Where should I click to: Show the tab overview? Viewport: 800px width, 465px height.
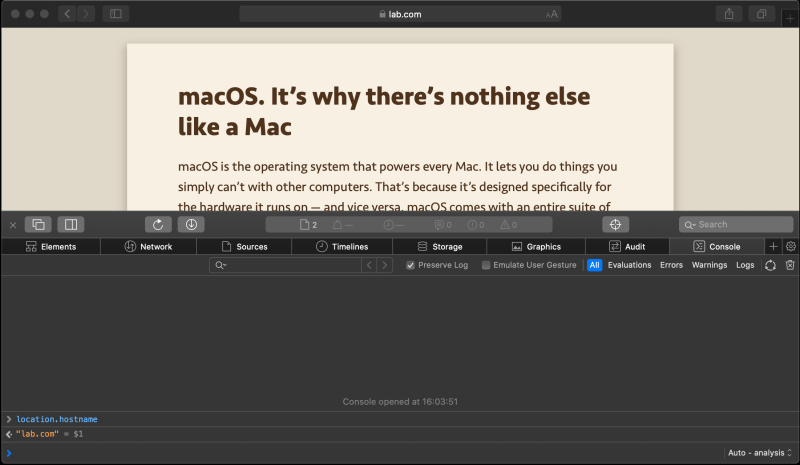coord(761,14)
